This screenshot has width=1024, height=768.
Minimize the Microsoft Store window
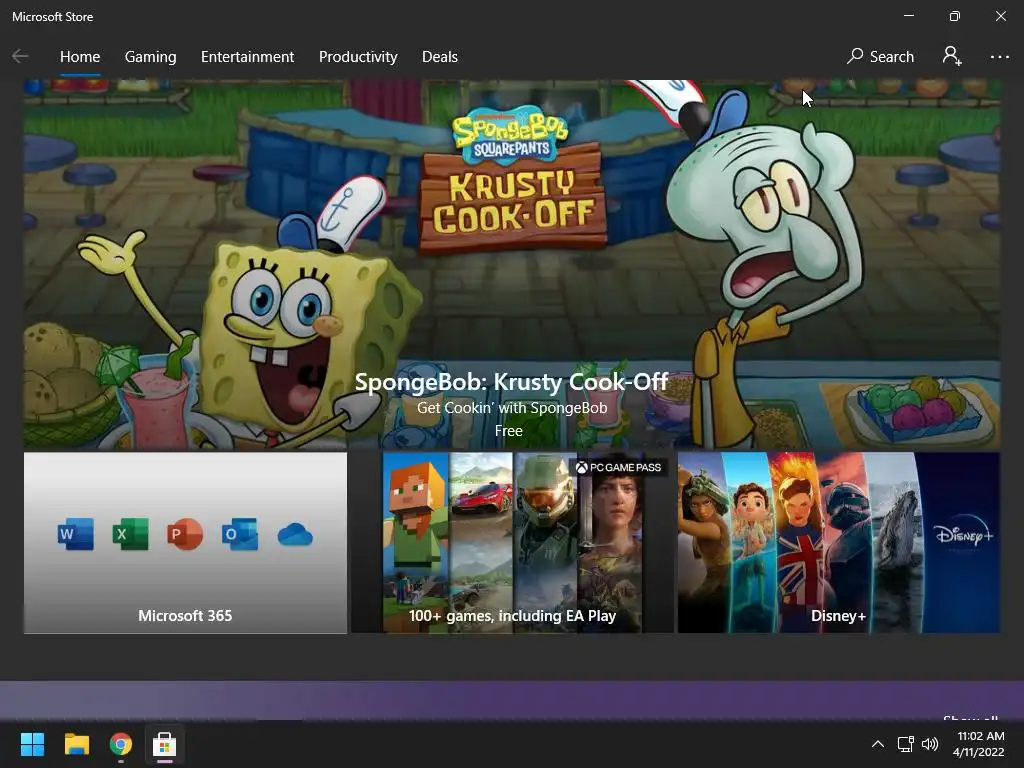click(908, 16)
